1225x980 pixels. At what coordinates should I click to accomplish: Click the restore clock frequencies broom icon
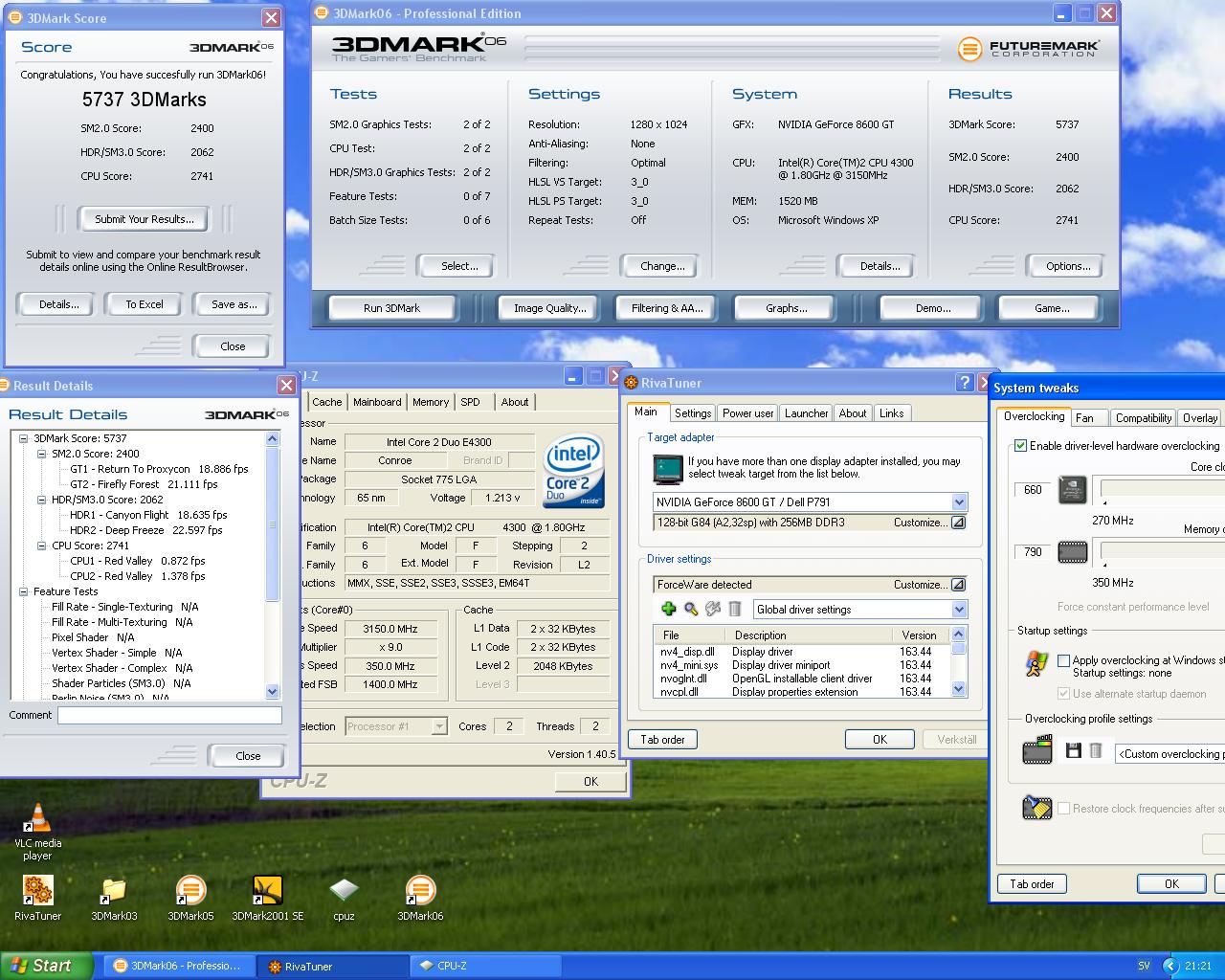coord(1036,808)
